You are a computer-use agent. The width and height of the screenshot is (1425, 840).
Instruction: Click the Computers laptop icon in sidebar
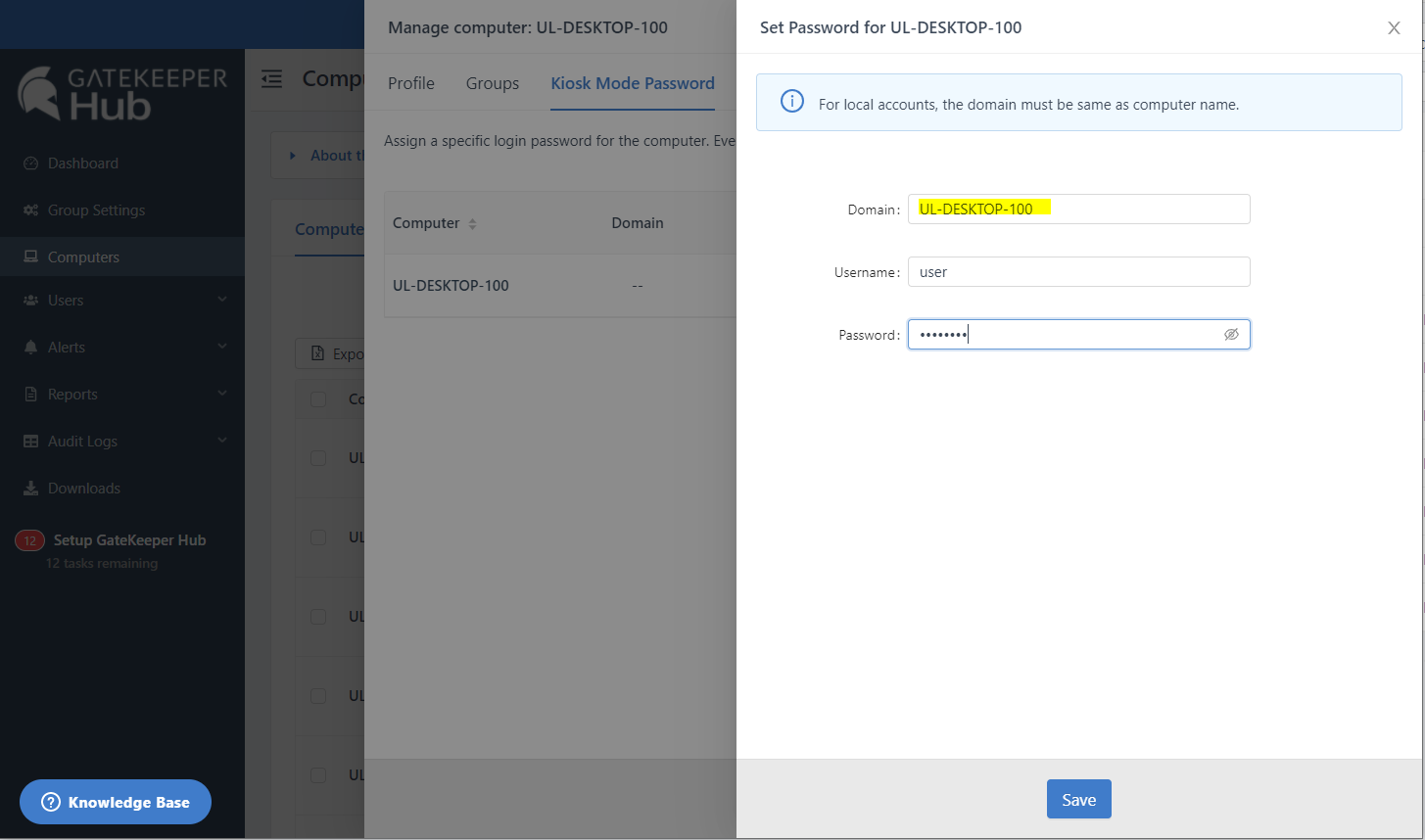click(x=30, y=257)
